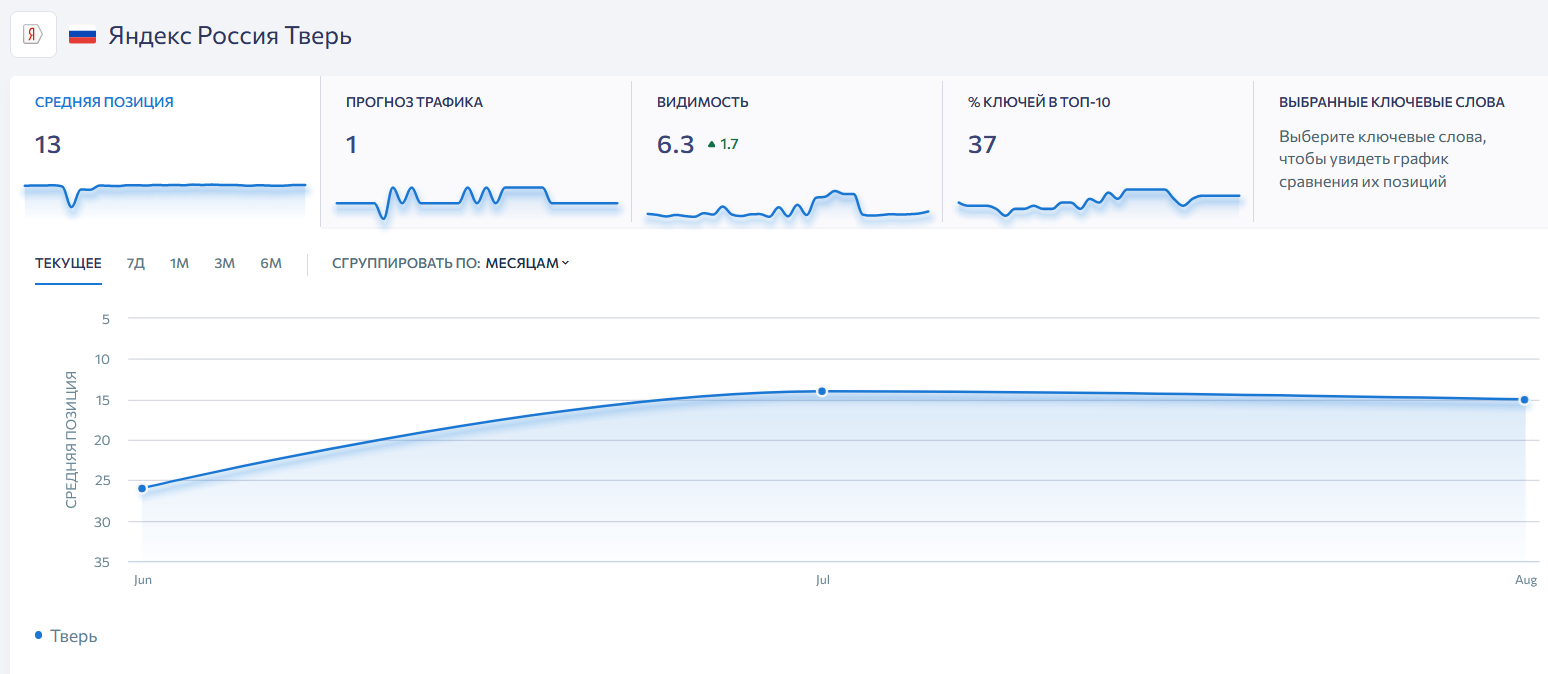Click the vertical axis title Средняя позиция
The image size is (1548, 674).
pos(71,439)
